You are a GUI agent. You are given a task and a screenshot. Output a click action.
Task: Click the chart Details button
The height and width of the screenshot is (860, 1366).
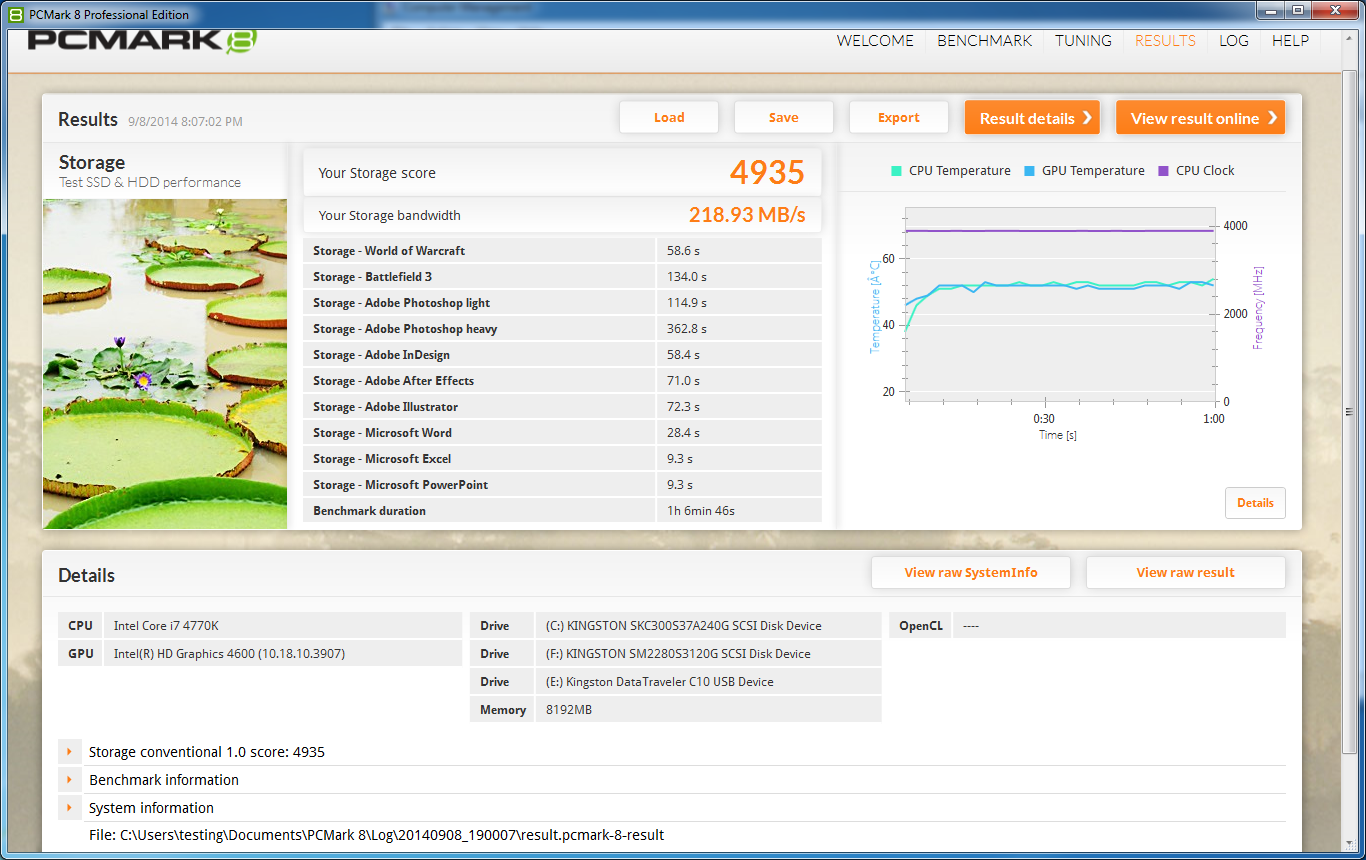(x=1255, y=503)
